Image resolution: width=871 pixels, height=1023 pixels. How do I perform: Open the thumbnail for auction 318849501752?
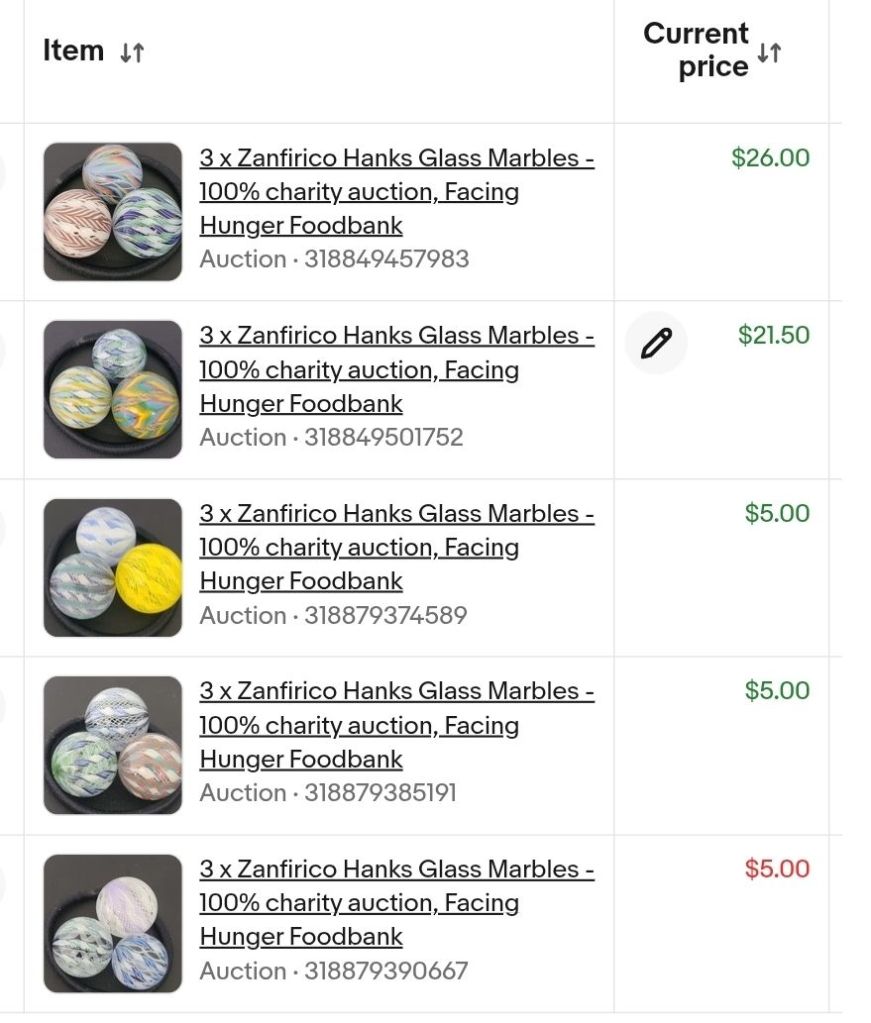pyautogui.click(x=113, y=389)
